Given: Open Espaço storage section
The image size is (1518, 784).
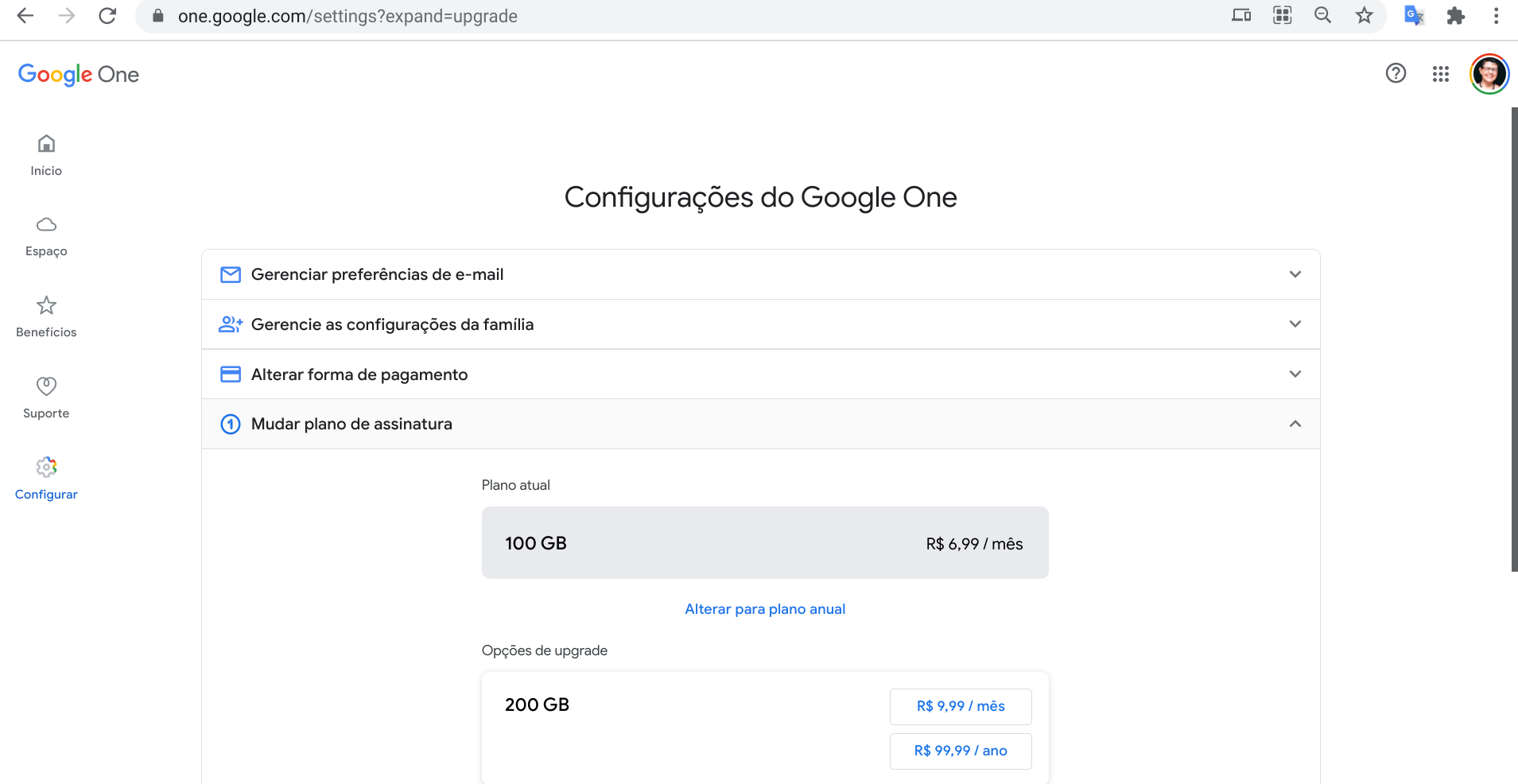Looking at the screenshot, I should (46, 237).
